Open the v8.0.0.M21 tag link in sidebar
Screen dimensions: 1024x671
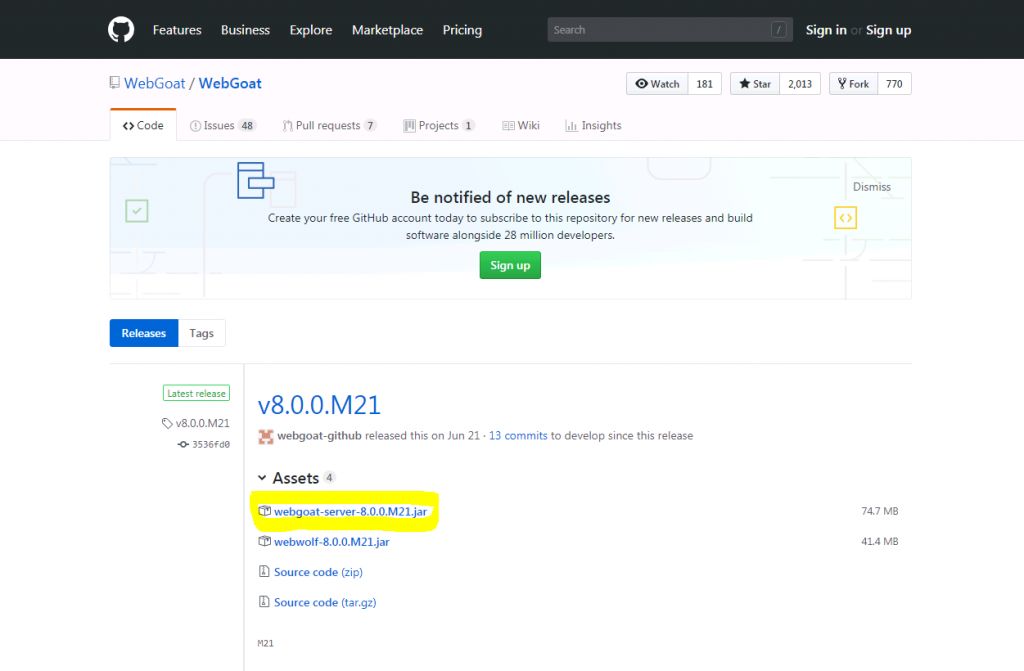[202, 423]
